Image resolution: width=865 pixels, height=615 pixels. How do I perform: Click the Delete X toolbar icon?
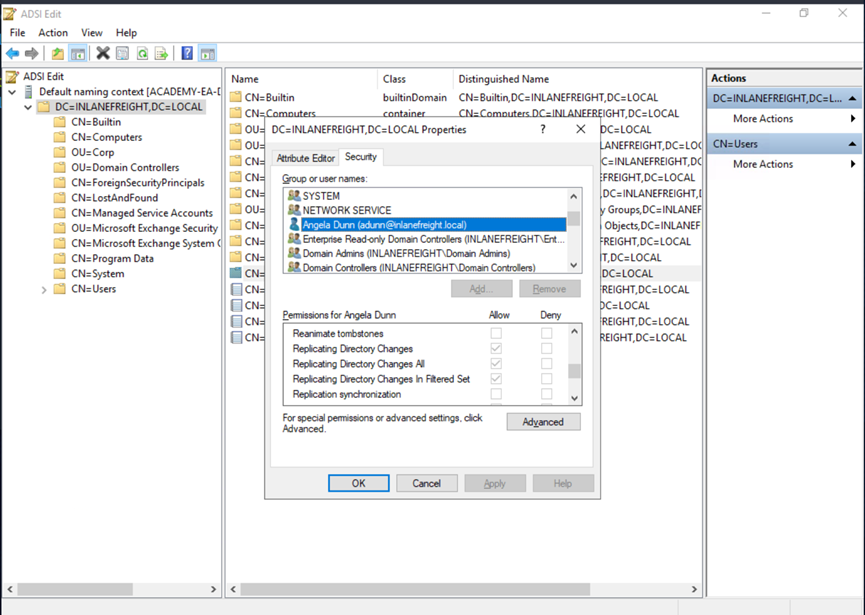(x=103, y=54)
